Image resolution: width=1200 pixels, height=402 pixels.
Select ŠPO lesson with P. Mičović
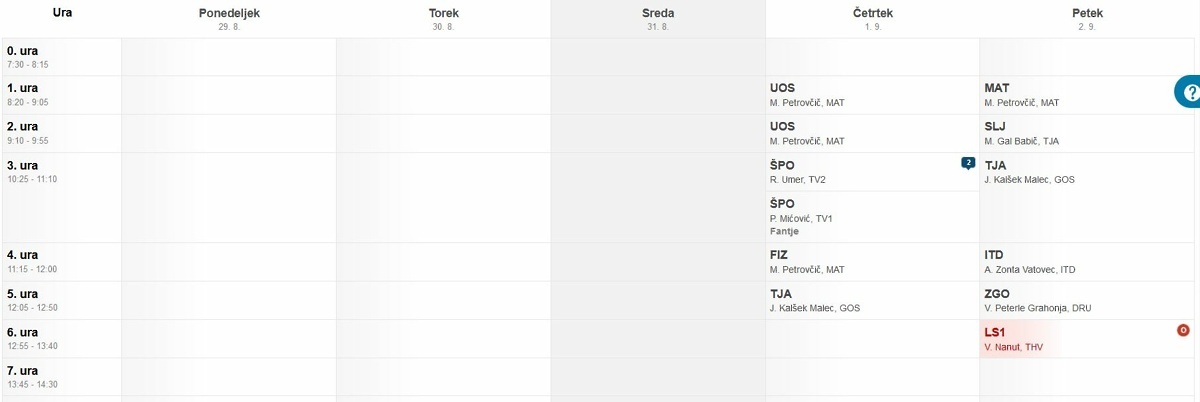872,217
